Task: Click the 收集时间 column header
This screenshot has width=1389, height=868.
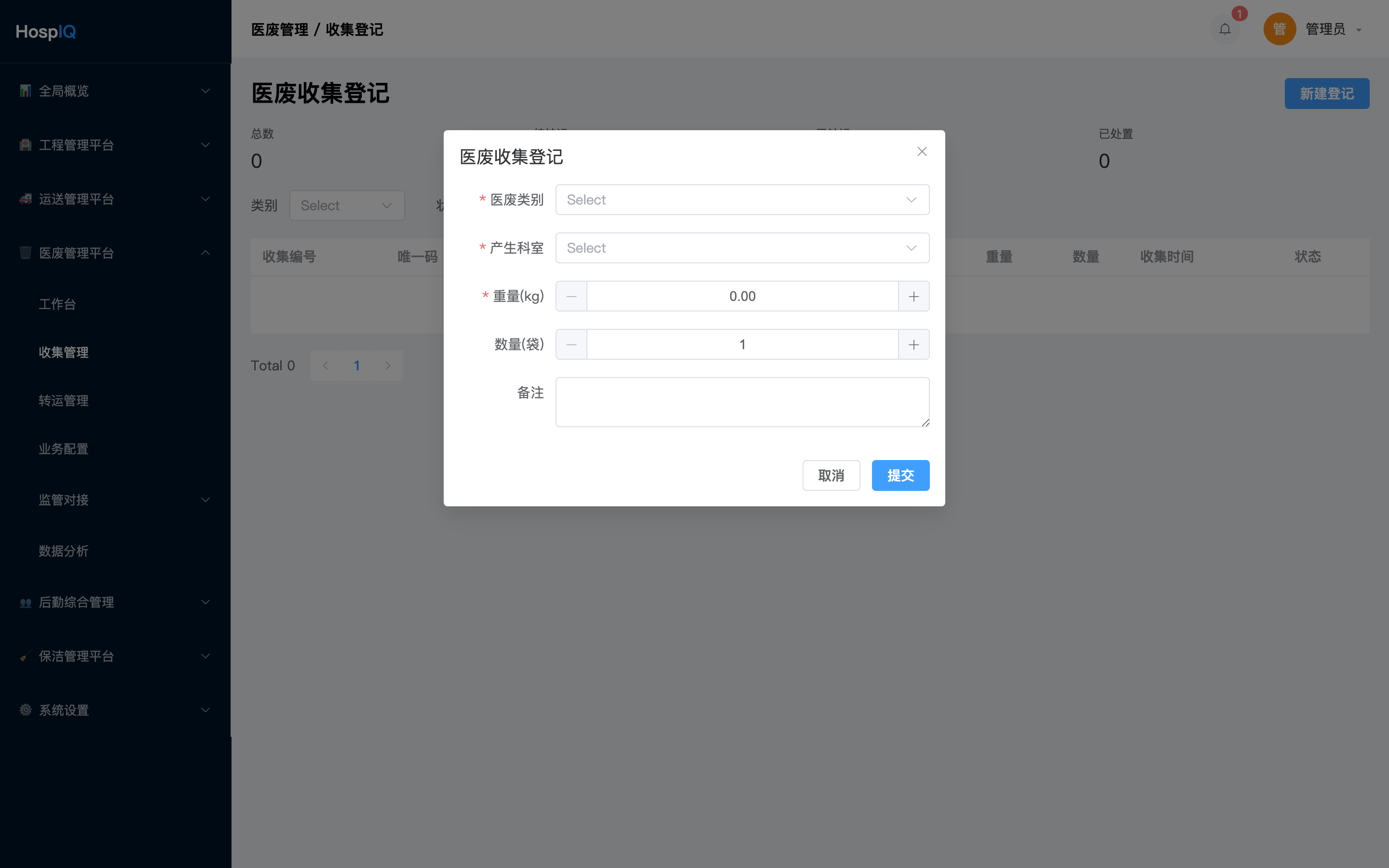Action: 1167,257
